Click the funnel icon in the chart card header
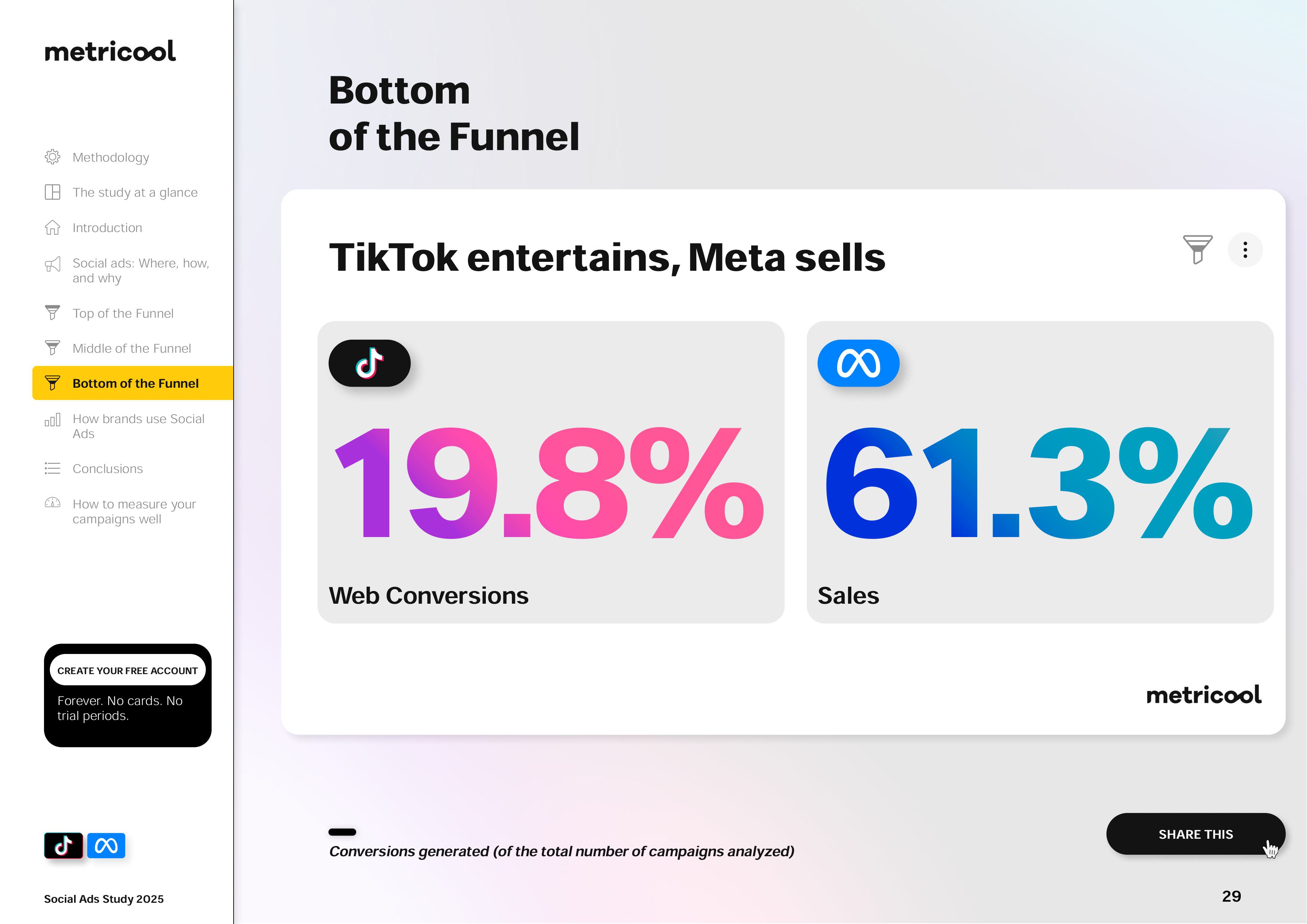The height and width of the screenshot is (924, 1307). (x=1197, y=249)
